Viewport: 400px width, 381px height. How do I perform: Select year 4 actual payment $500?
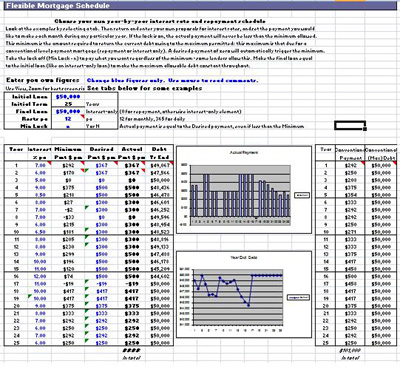click(132, 188)
